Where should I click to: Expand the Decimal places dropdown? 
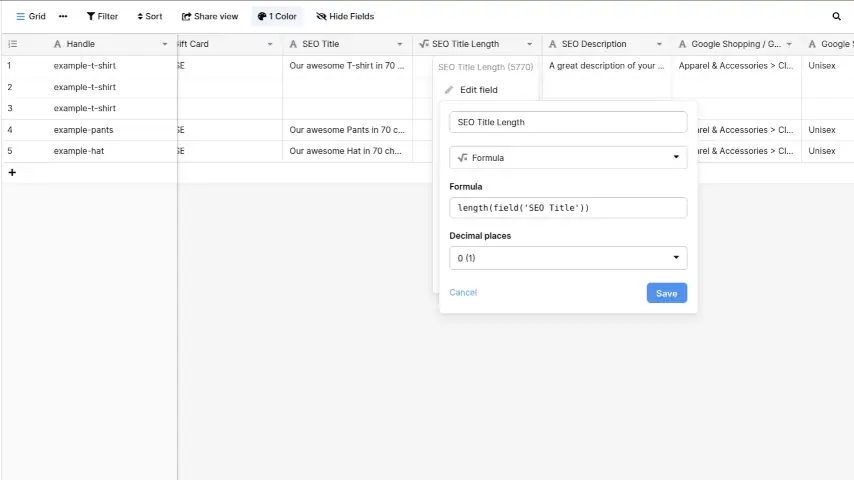[x=568, y=258]
